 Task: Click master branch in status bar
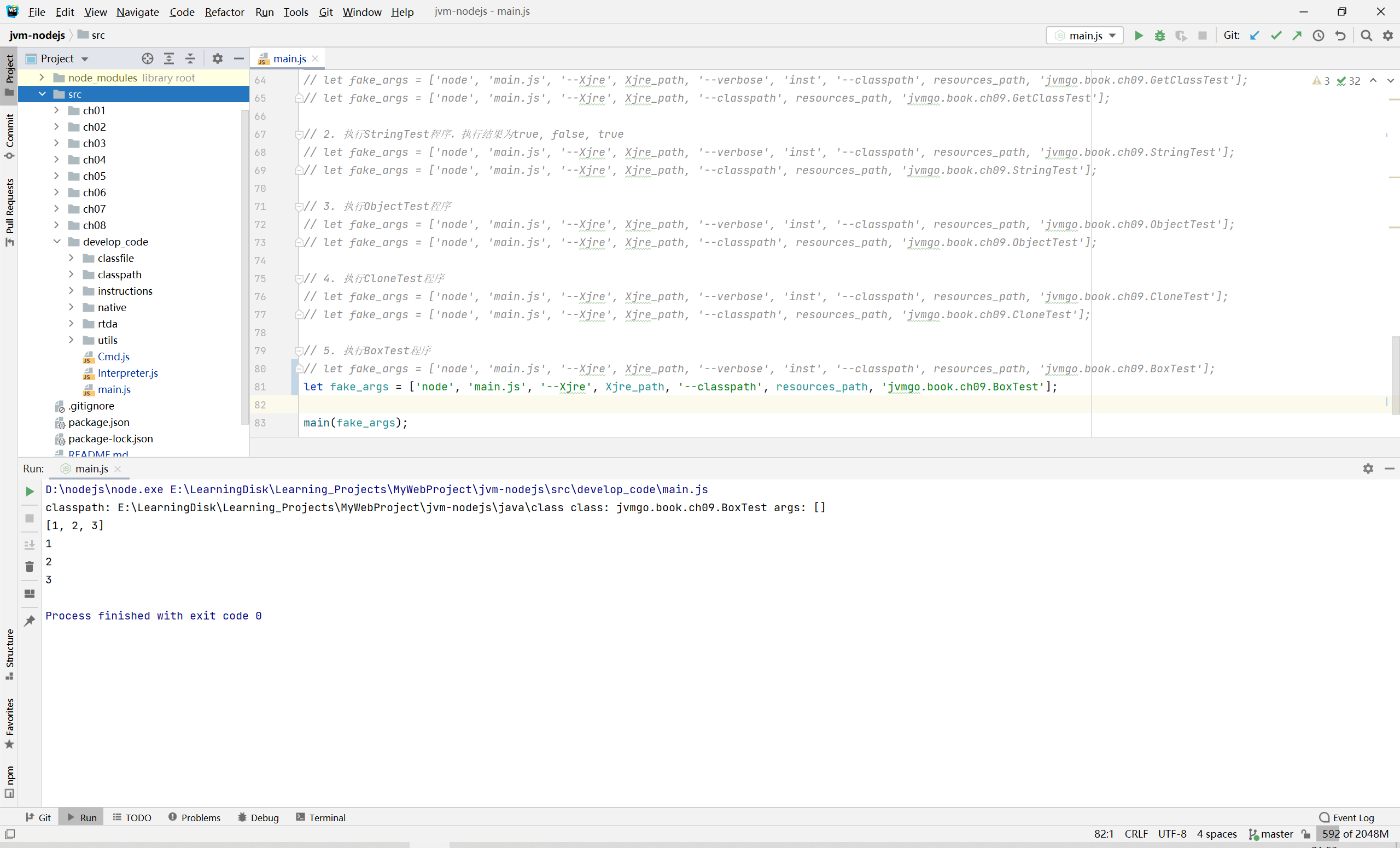1271,834
